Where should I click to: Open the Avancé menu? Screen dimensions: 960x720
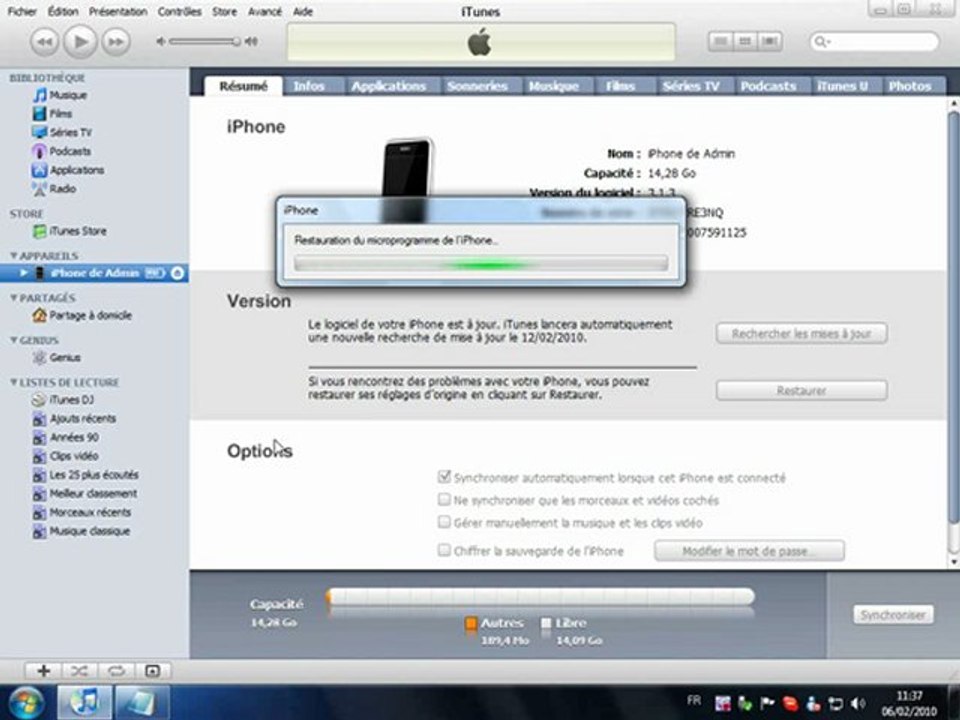(264, 12)
